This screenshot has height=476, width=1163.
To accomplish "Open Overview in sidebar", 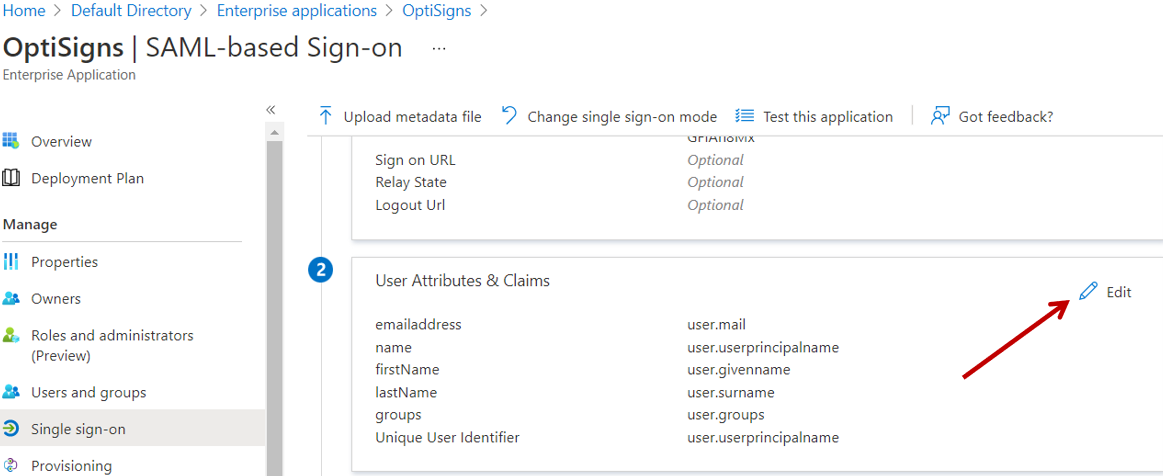I will point(62,142).
